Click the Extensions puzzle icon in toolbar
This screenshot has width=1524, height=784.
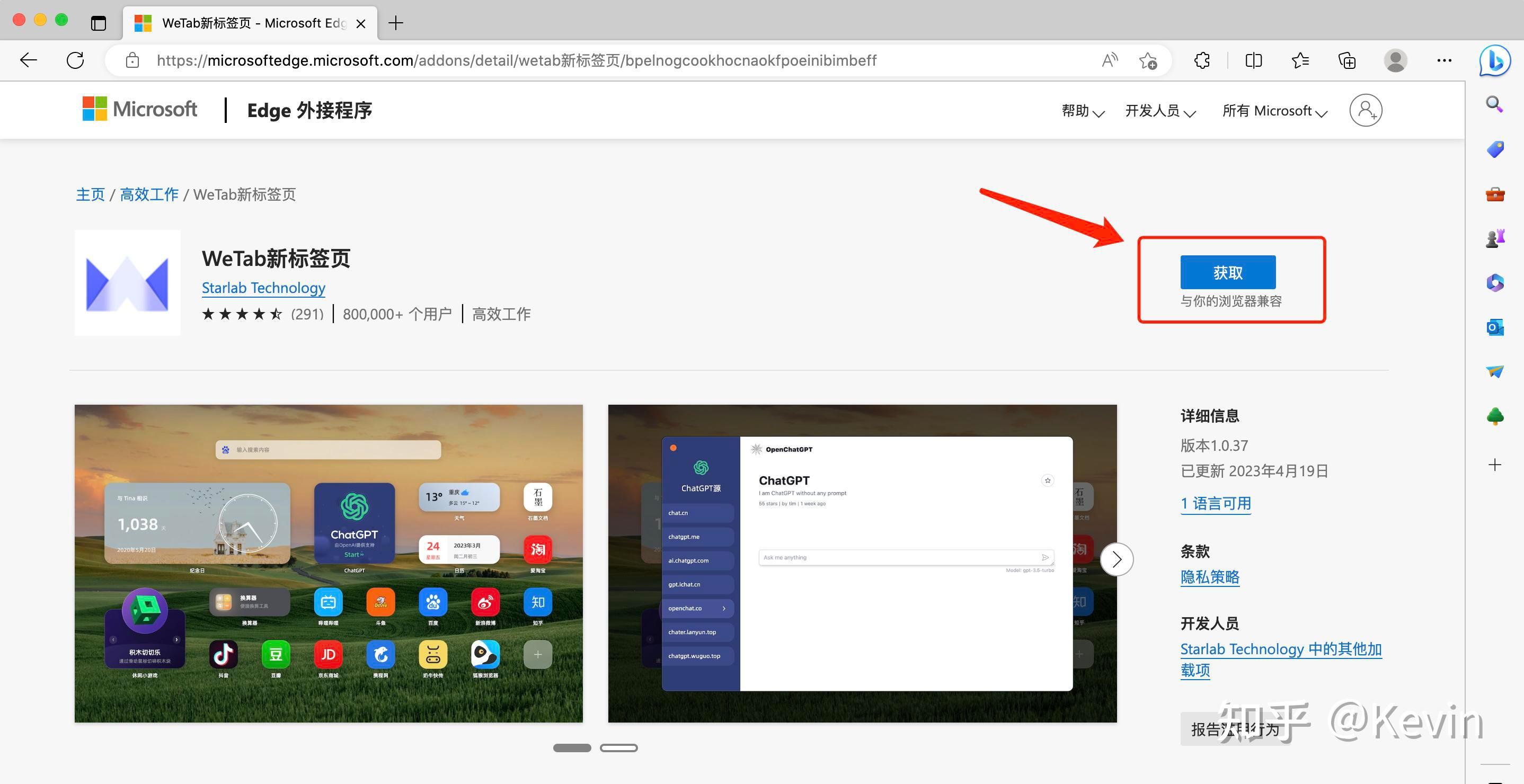click(1202, 60)
